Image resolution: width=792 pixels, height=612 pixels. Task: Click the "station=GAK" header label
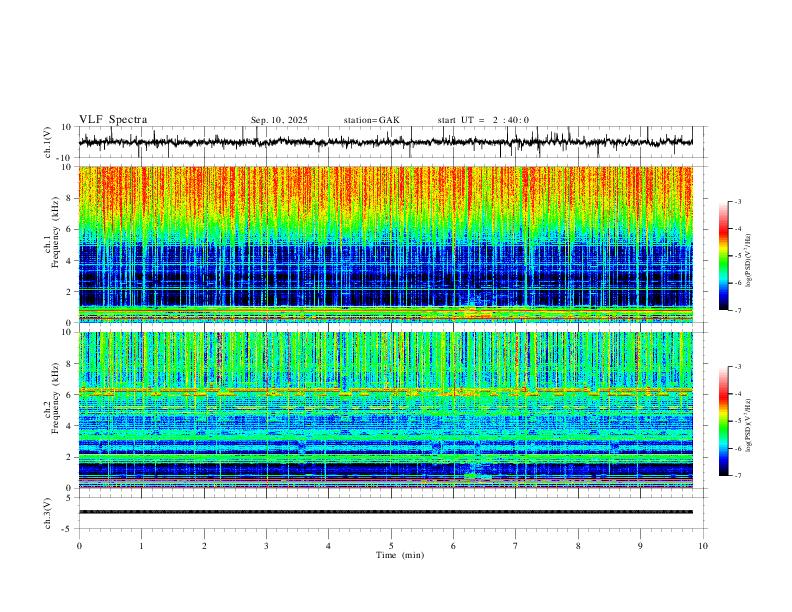(x=371, y=120)
